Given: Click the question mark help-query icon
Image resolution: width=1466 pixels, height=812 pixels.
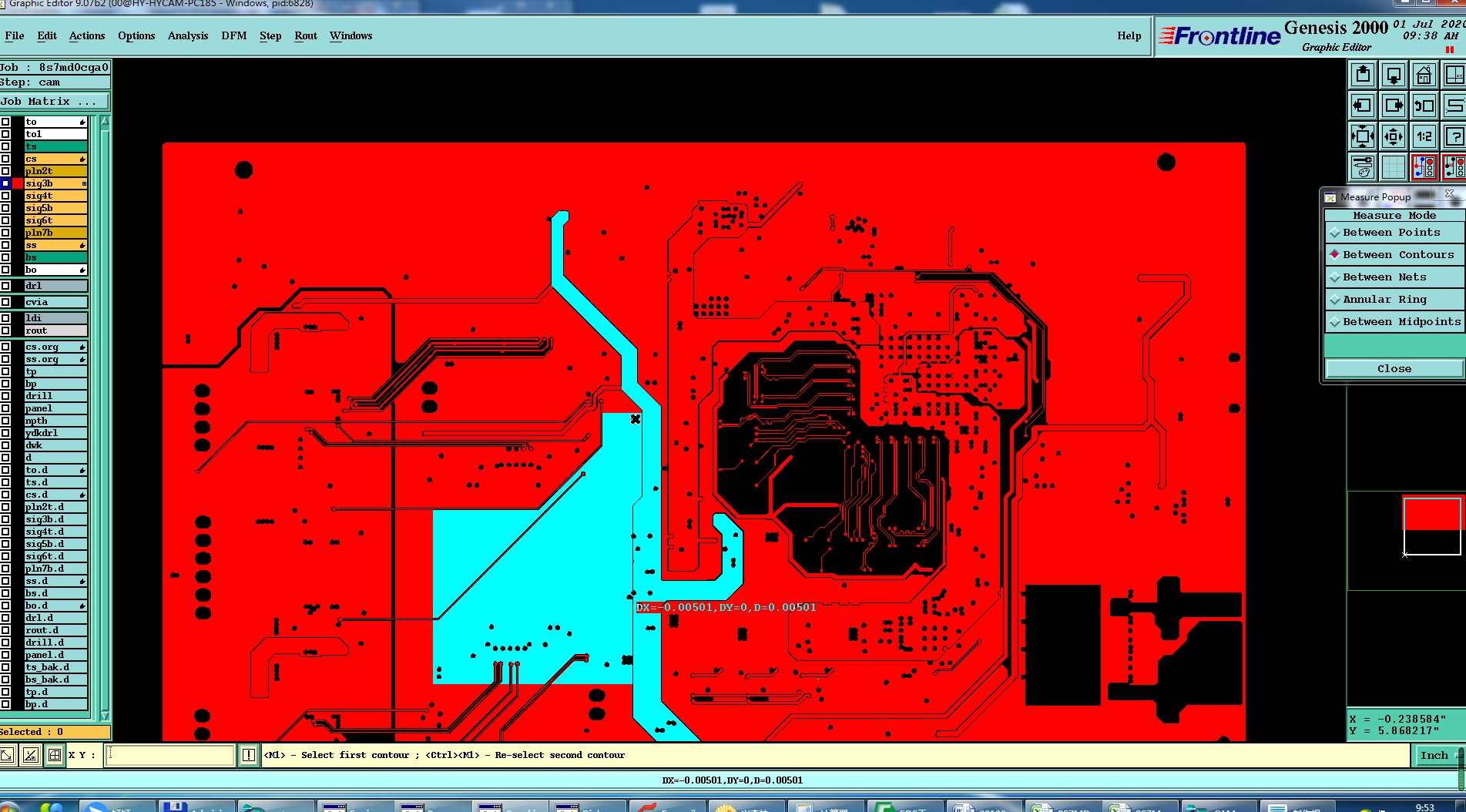Looking at the screenshot, I should (x=1454, y=137).
